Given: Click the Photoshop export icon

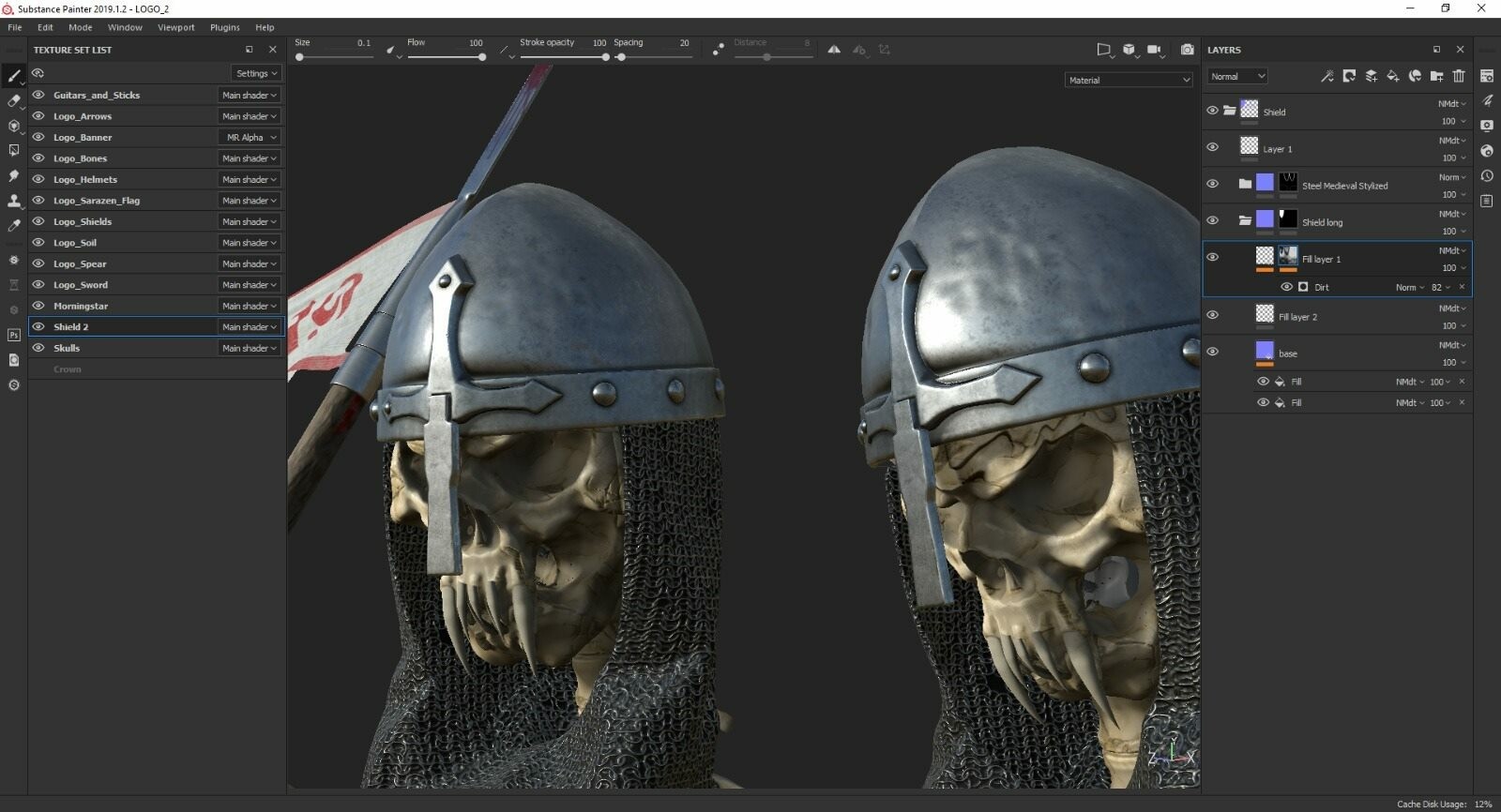Looking at the screenshot, I should pyautogui.click(x=14, y=335).
